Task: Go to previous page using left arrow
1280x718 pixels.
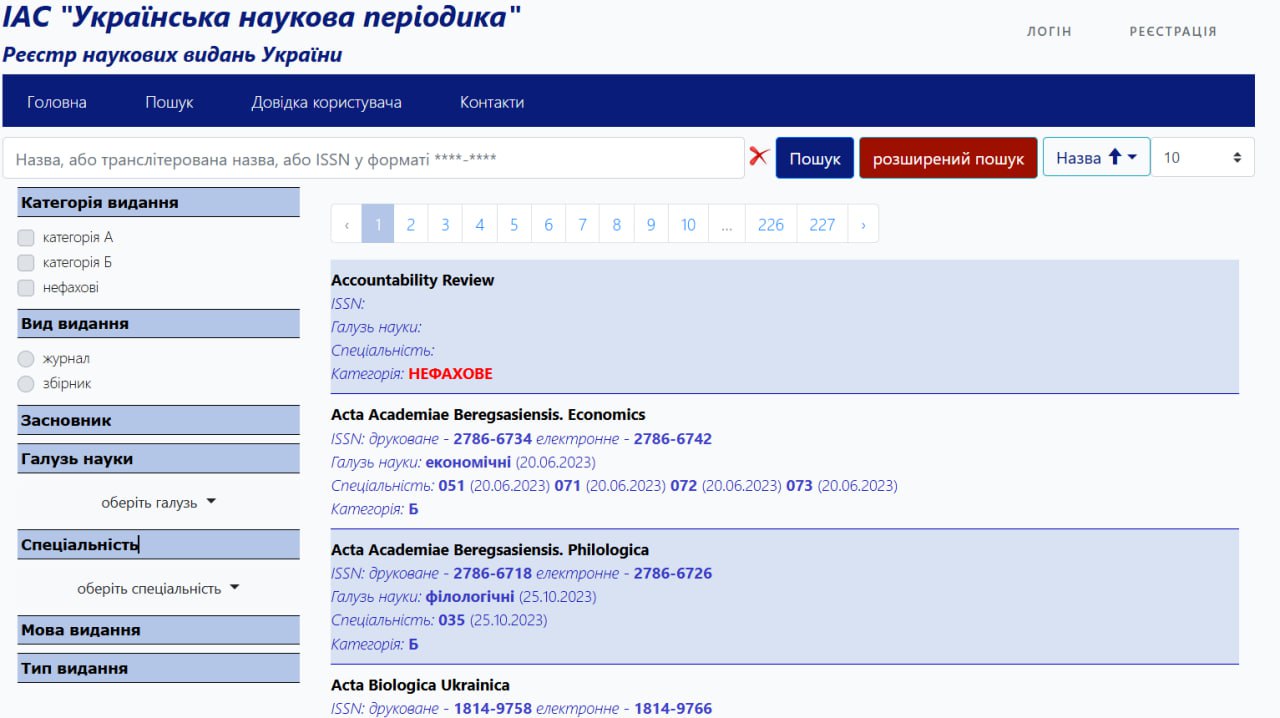Action: pyautogui.click(x=346, y=224)
